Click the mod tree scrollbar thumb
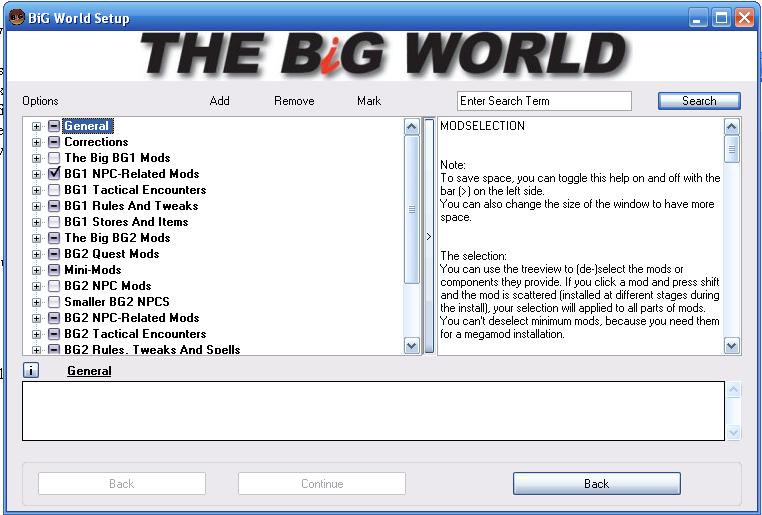 [x=412, y=209]
